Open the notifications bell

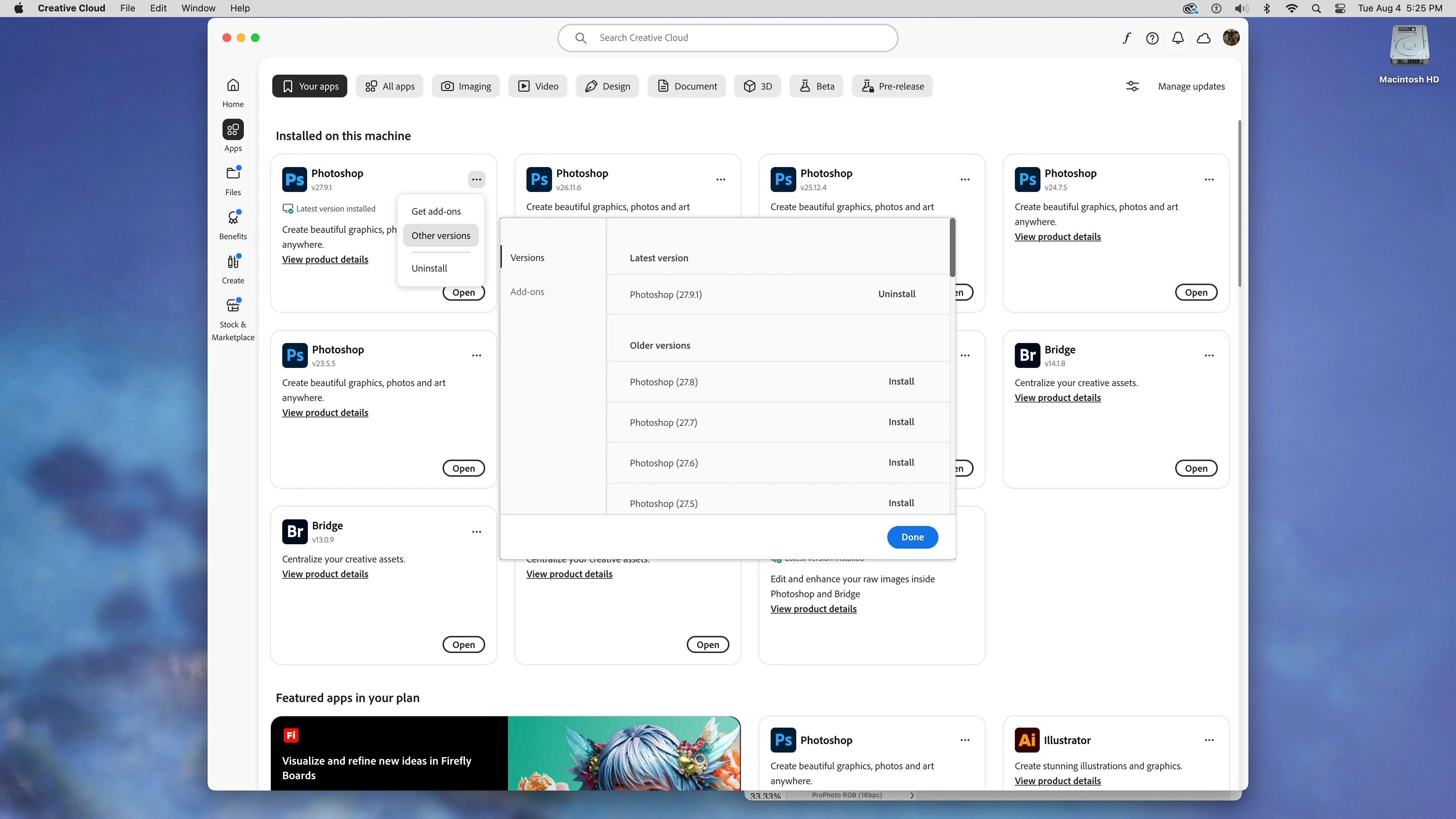(x=1178, y=38)
